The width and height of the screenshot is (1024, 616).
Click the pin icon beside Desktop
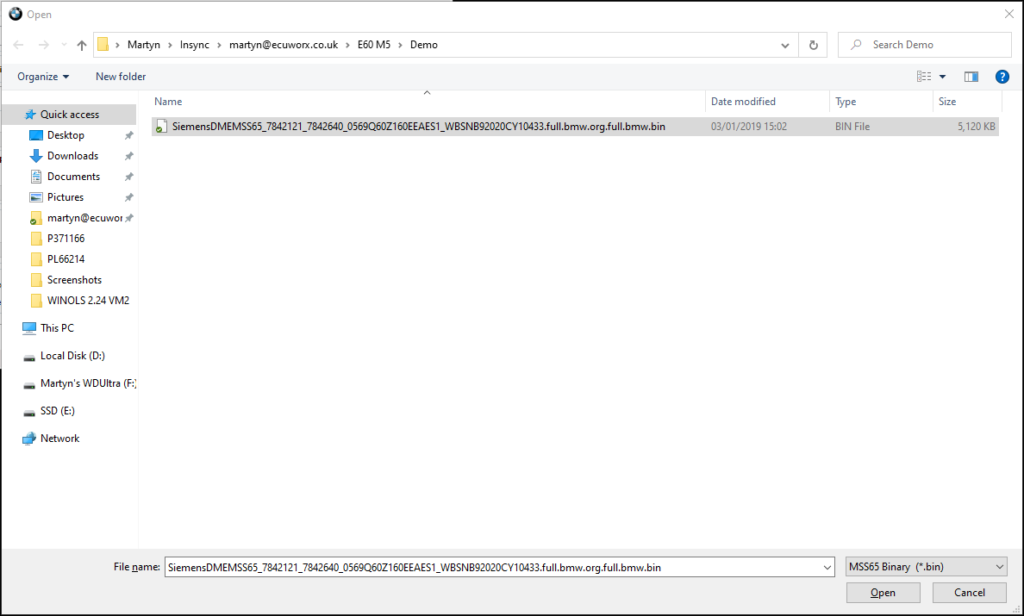point(129,135)
